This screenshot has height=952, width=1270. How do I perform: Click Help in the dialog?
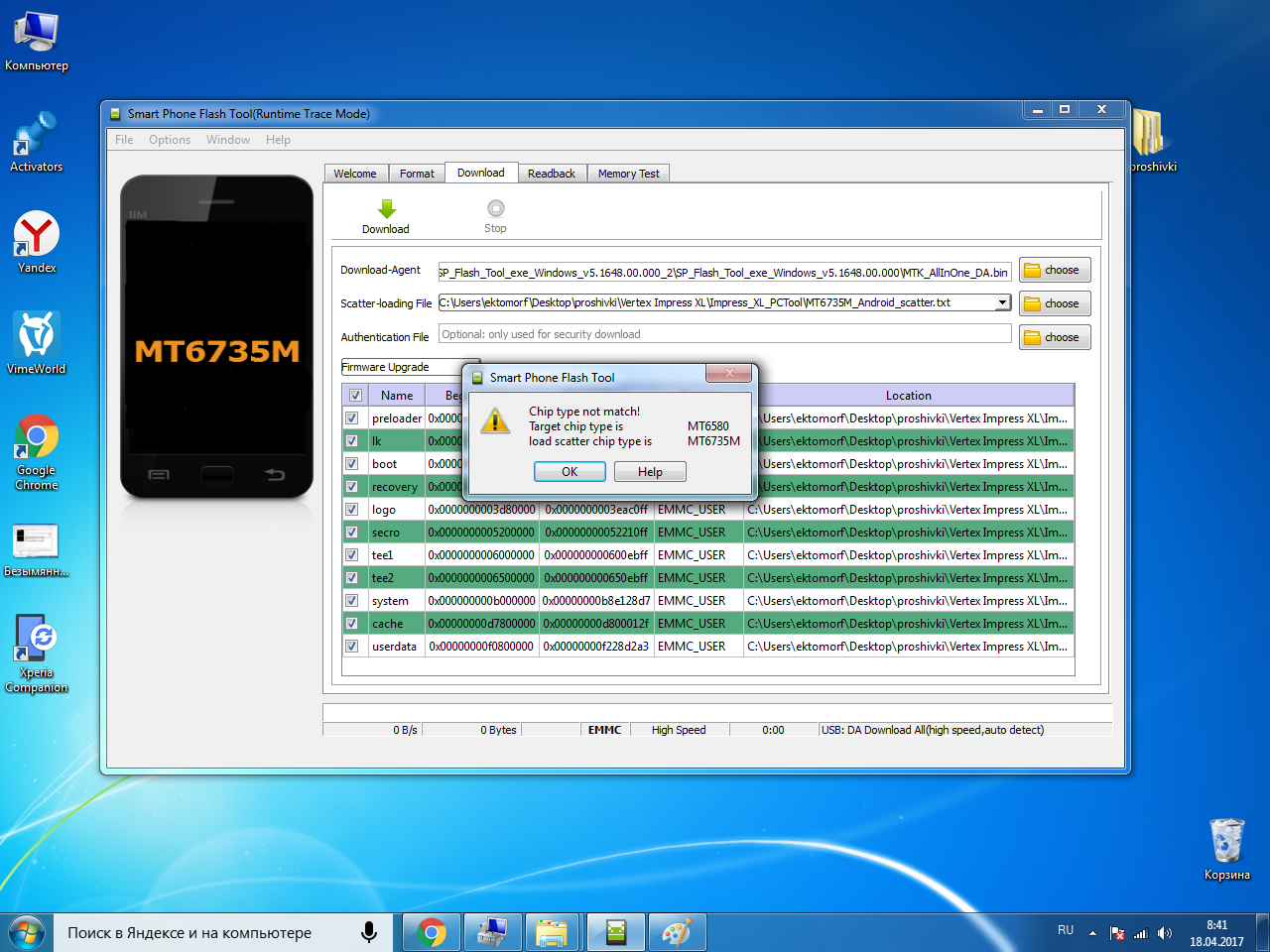tap(650, 472)
